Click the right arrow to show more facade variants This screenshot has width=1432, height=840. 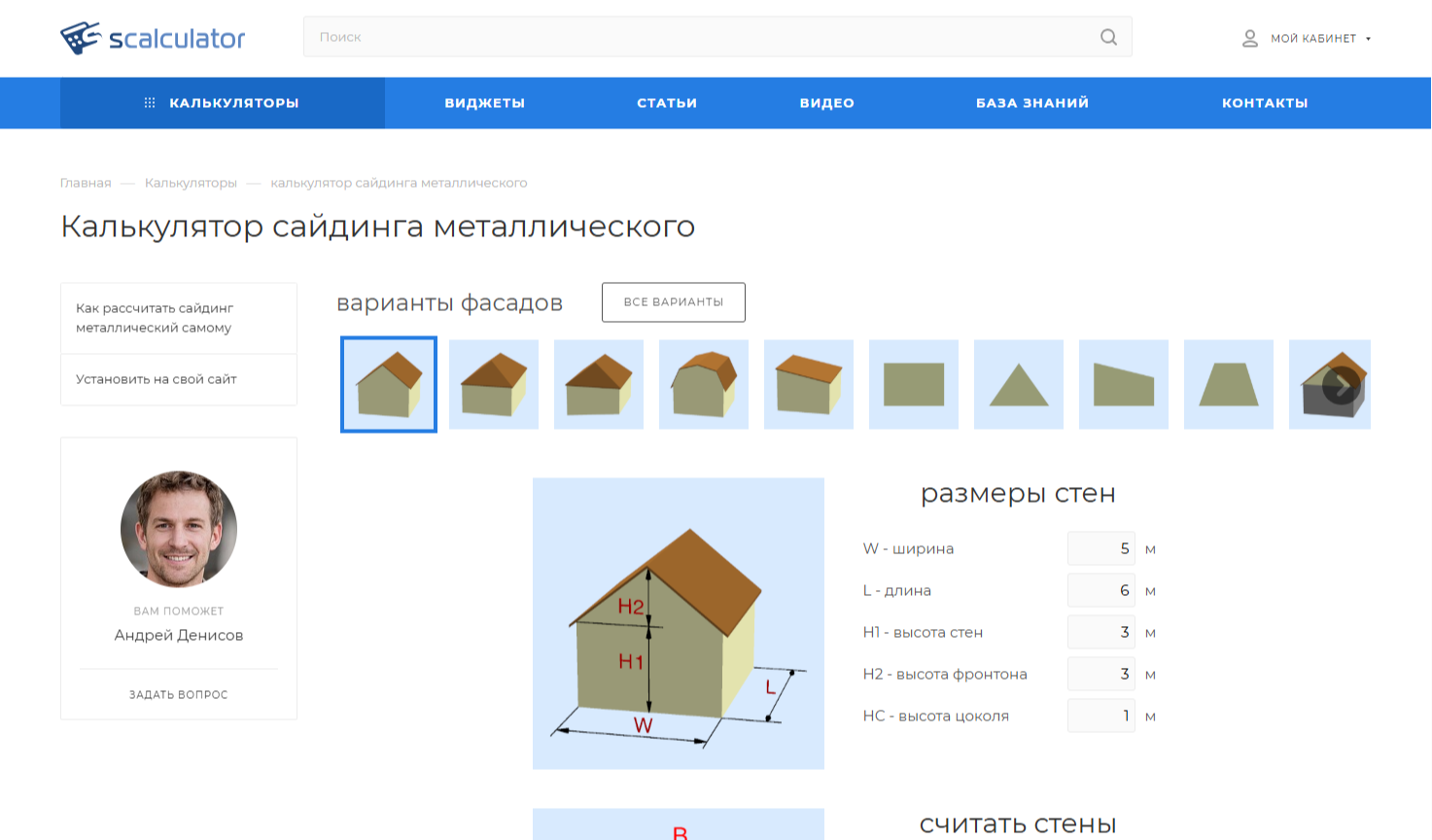point(1340,385)
